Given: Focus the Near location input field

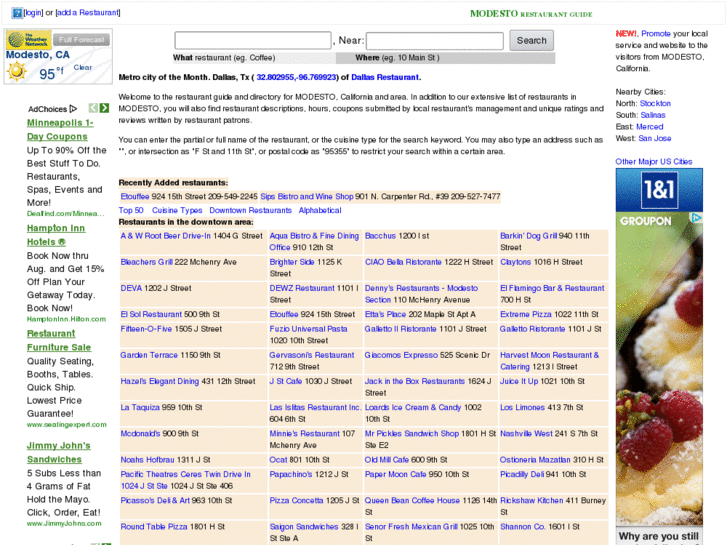Looking at the screenshot, I should [435, 41].
